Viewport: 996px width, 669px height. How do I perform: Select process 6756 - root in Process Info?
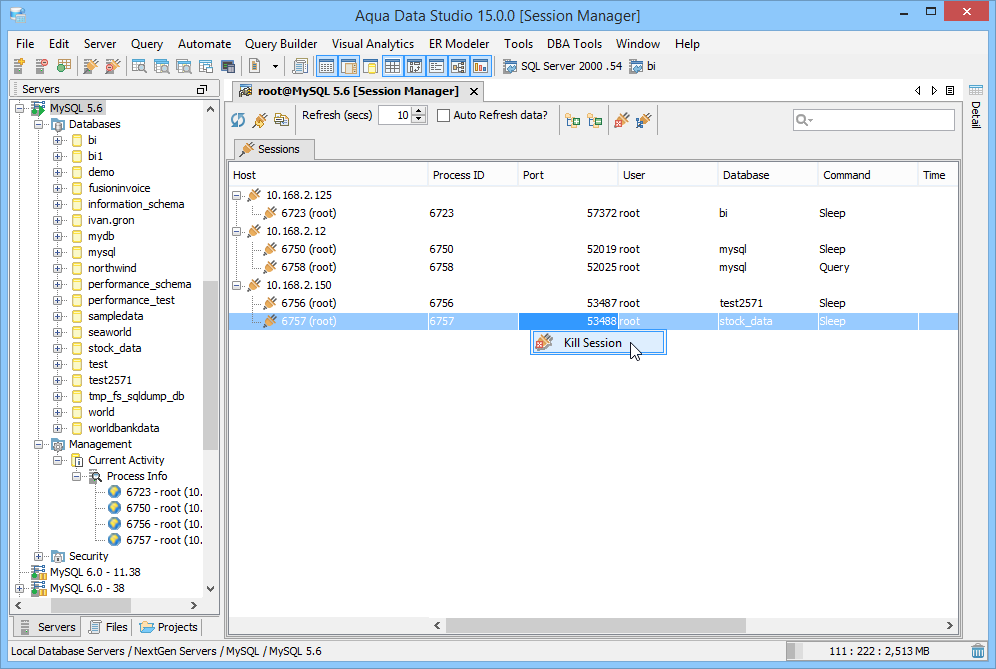coord(156,524)
